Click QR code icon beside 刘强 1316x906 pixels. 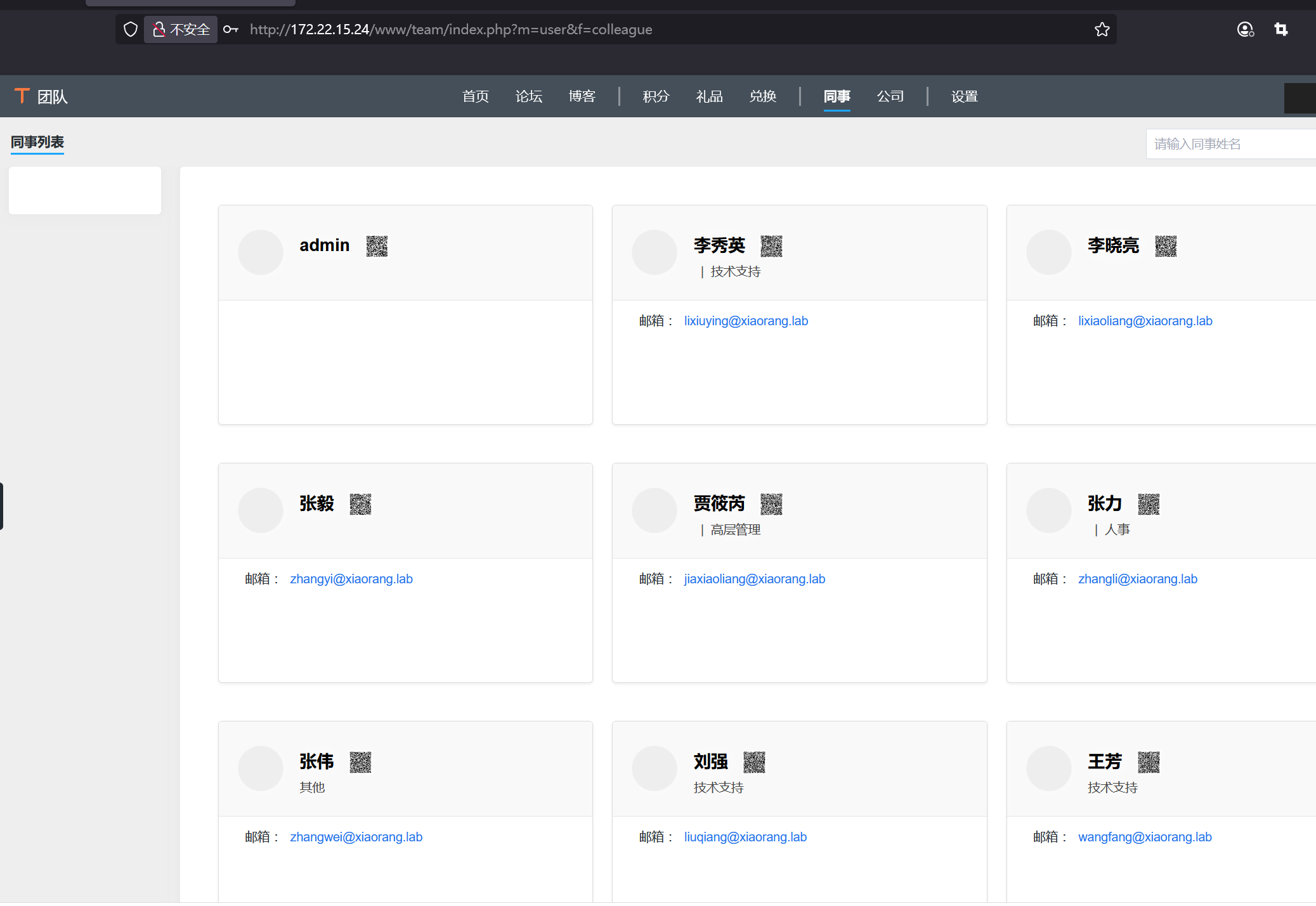[754, 762]
